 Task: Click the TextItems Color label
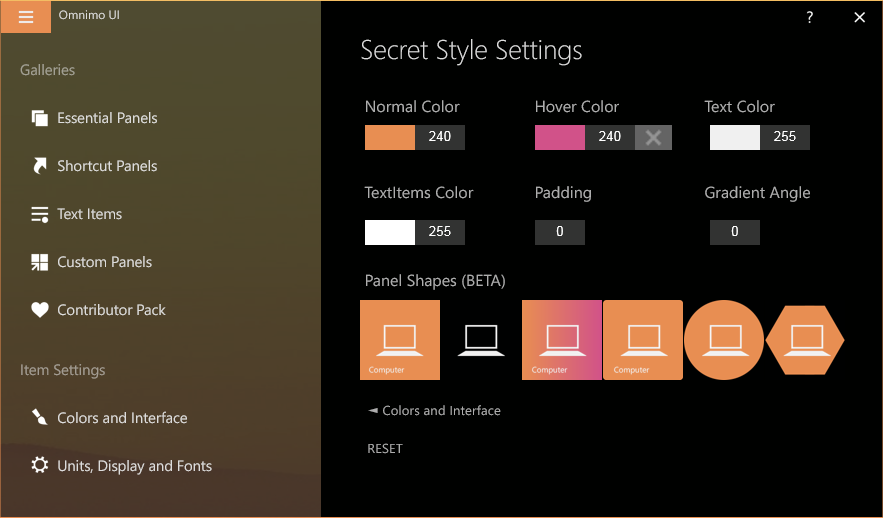click(x=419, y=193)
